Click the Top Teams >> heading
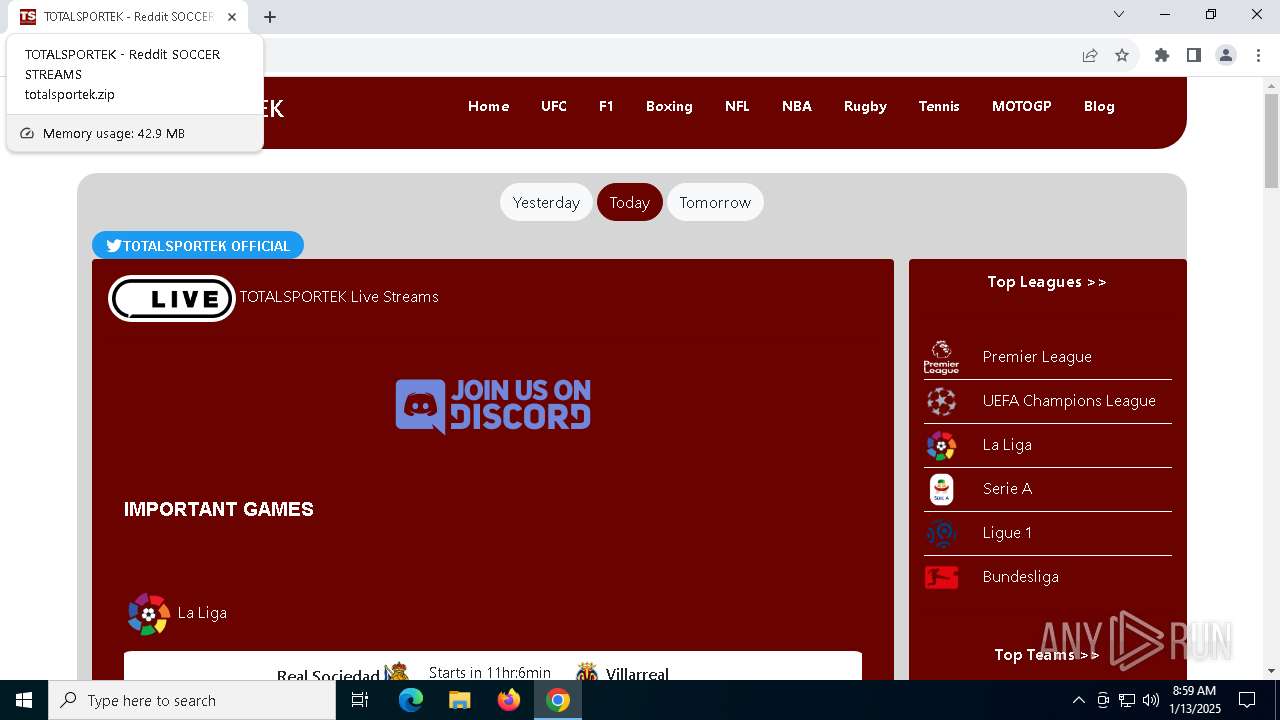 pos(1047,655)
